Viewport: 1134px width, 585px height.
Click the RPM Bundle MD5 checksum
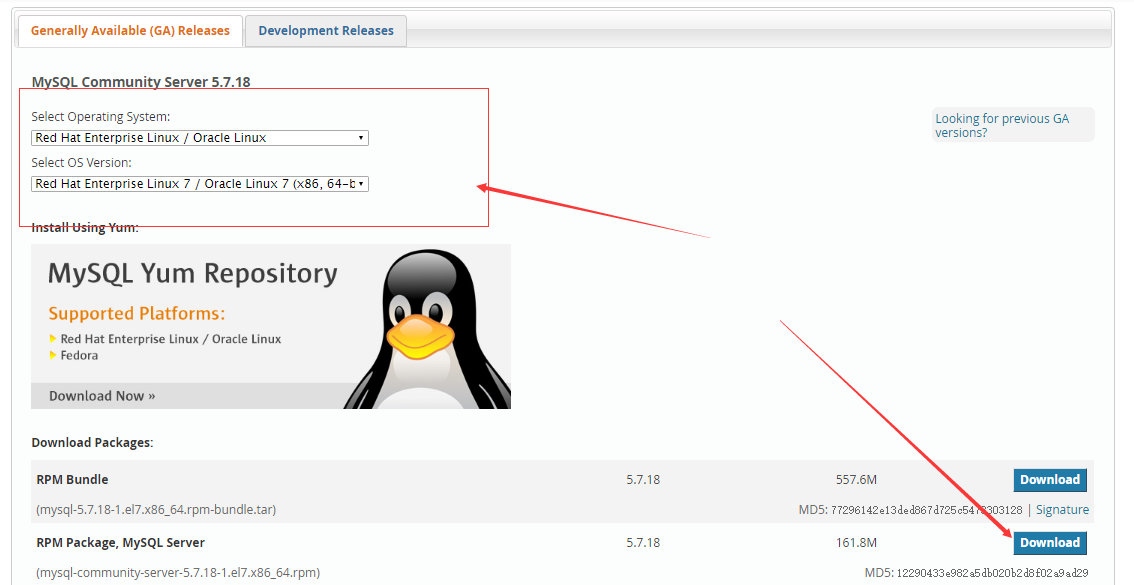926,510
